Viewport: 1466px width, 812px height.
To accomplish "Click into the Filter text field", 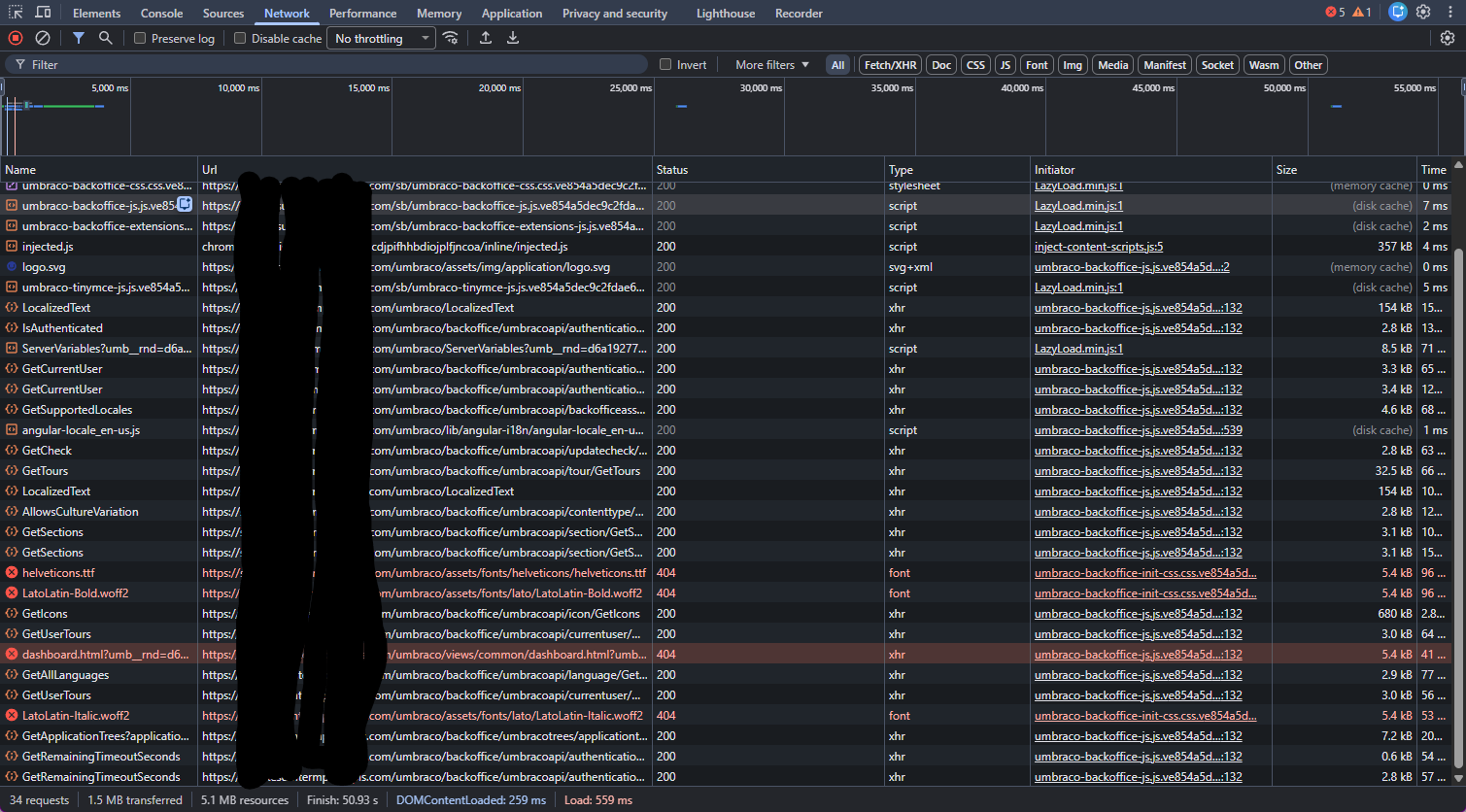I will (x=330, y=65).
